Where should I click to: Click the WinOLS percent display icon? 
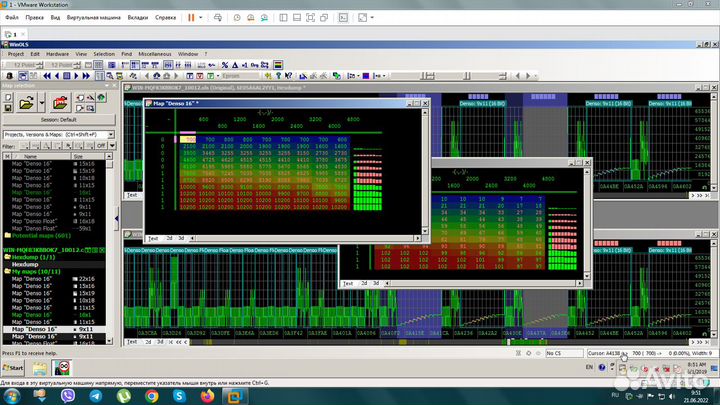coord(225,65)
